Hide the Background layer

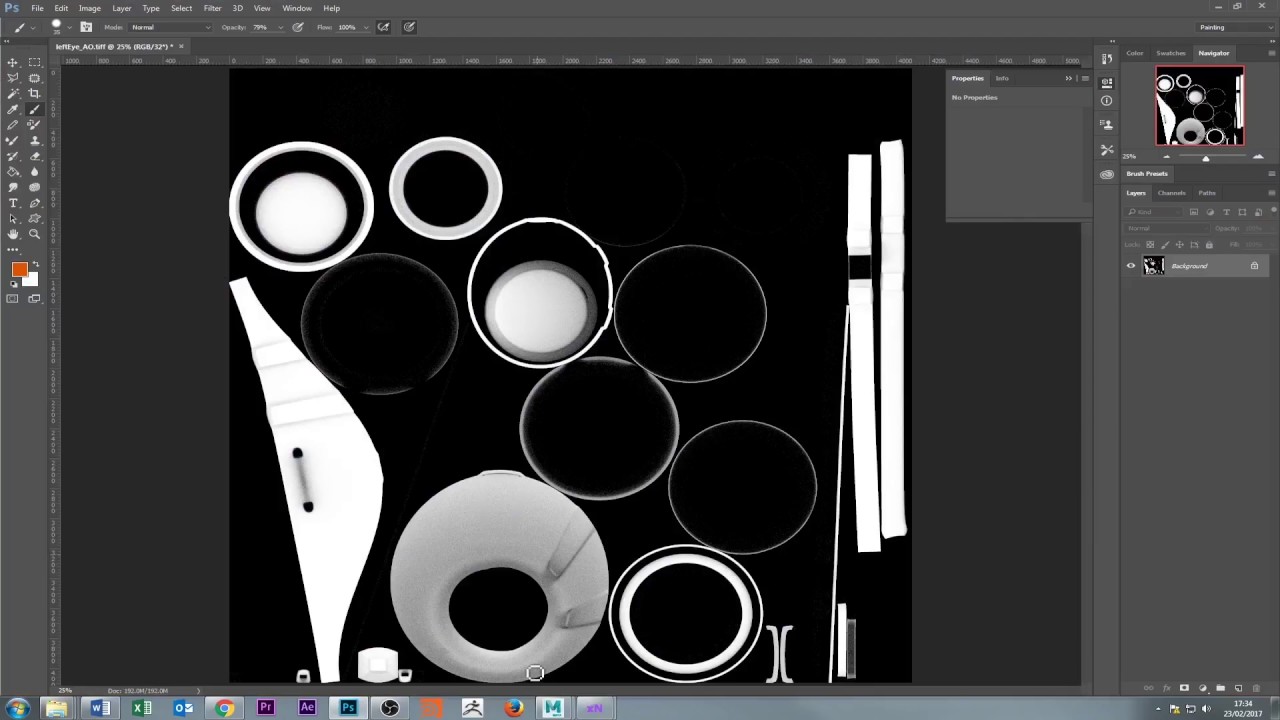click(x=1131, y=266)
